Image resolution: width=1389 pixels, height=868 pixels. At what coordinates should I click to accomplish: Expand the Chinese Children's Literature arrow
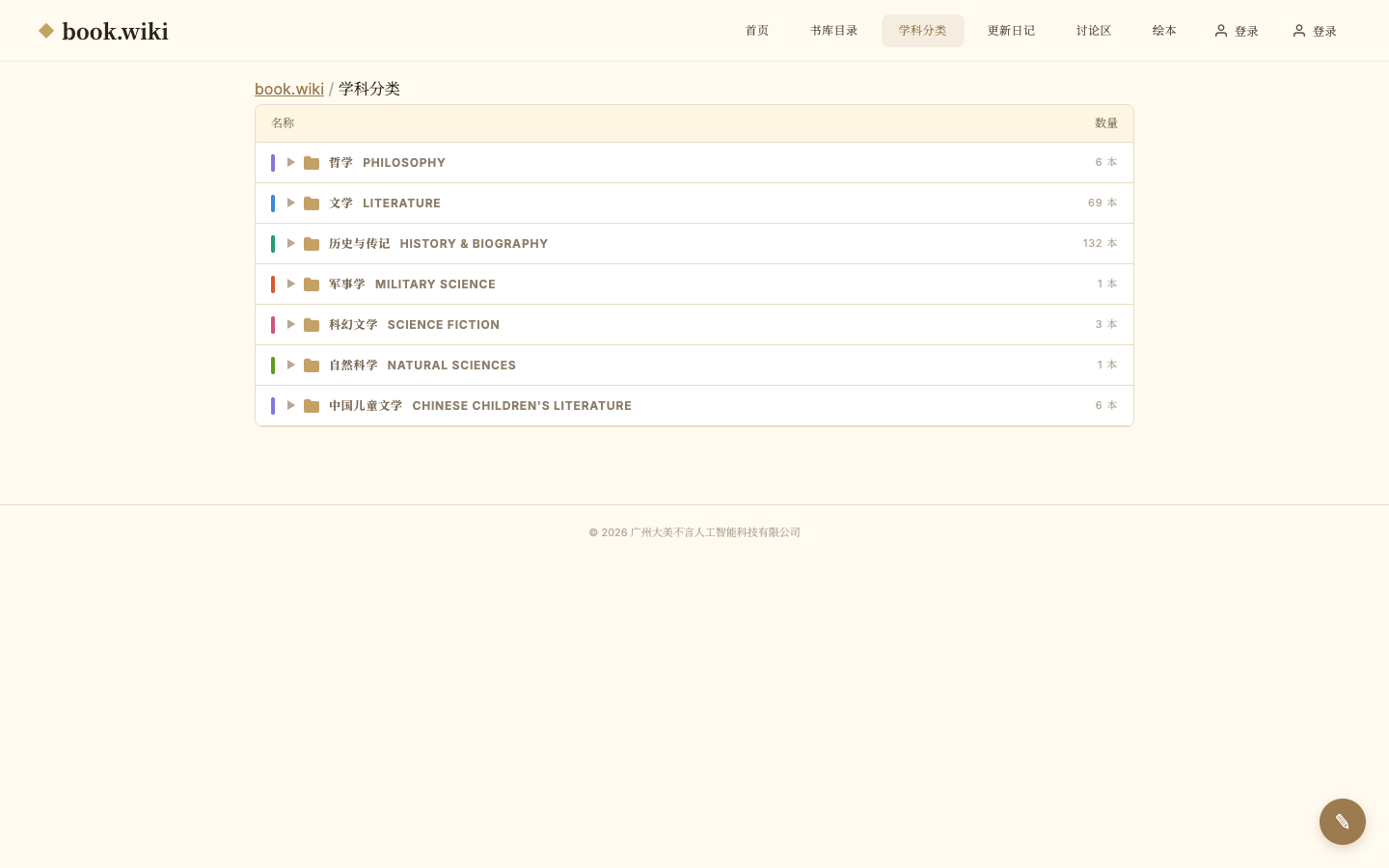pos(290,405)
